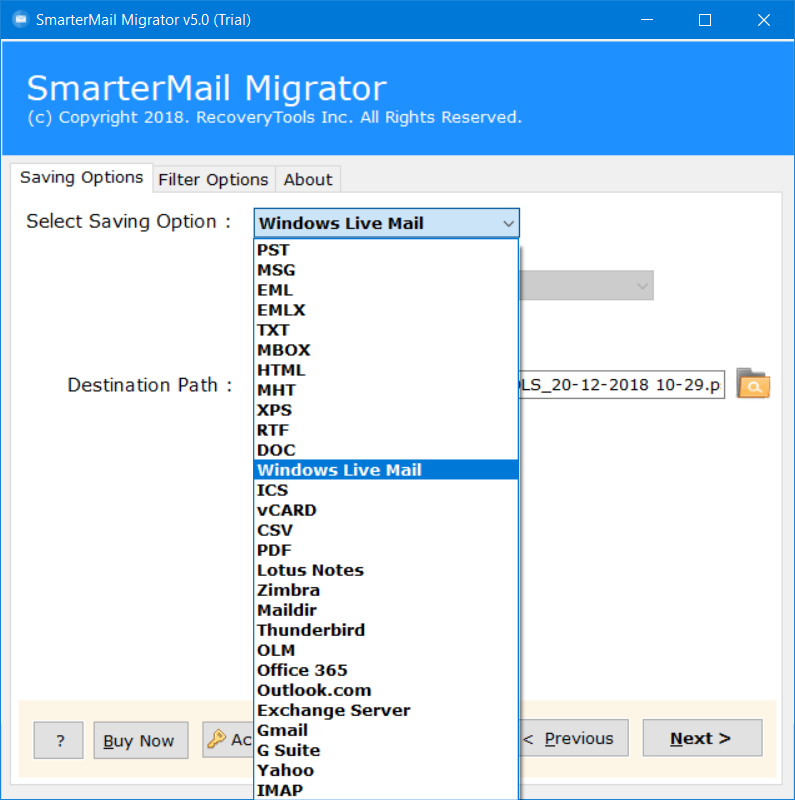Open the About tab
Viewport: 795px width, 800px height.
[308, 180]
